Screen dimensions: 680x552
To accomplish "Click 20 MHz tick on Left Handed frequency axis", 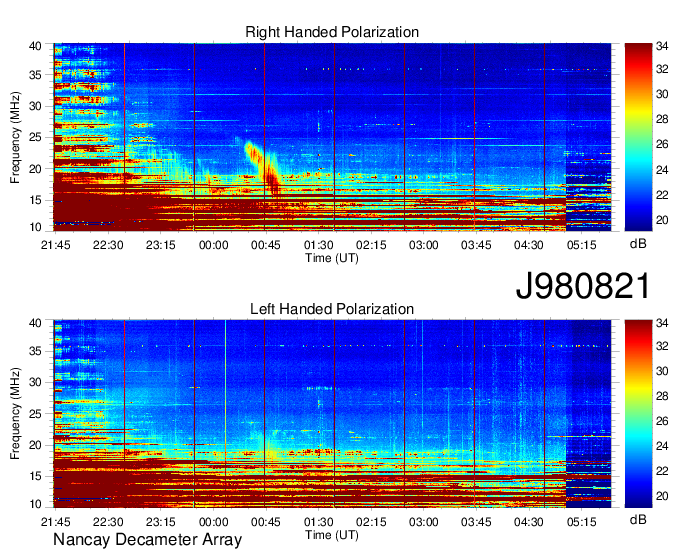I will (35, 445).
